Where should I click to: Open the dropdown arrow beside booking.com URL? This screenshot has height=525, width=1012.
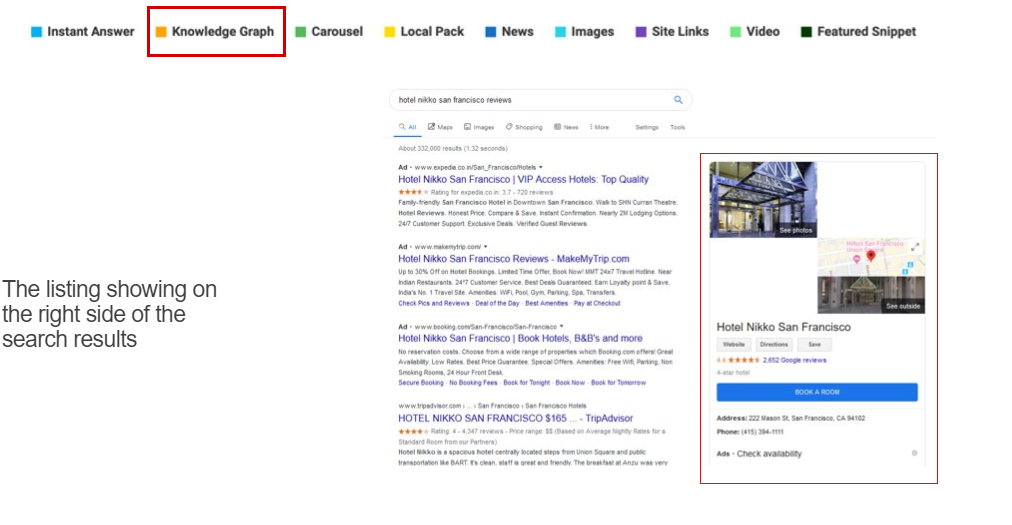click(x=562, y=327)
